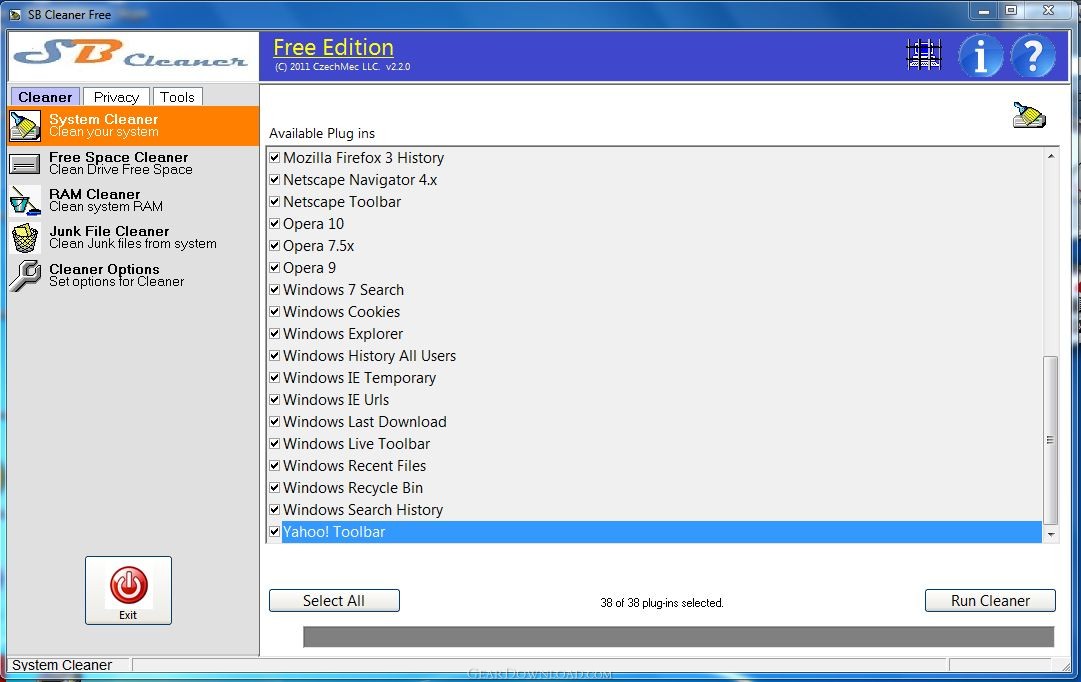Click the System Cleaner status bar text
This screenshot has height=682, width=1081.
tap(62, 665)
